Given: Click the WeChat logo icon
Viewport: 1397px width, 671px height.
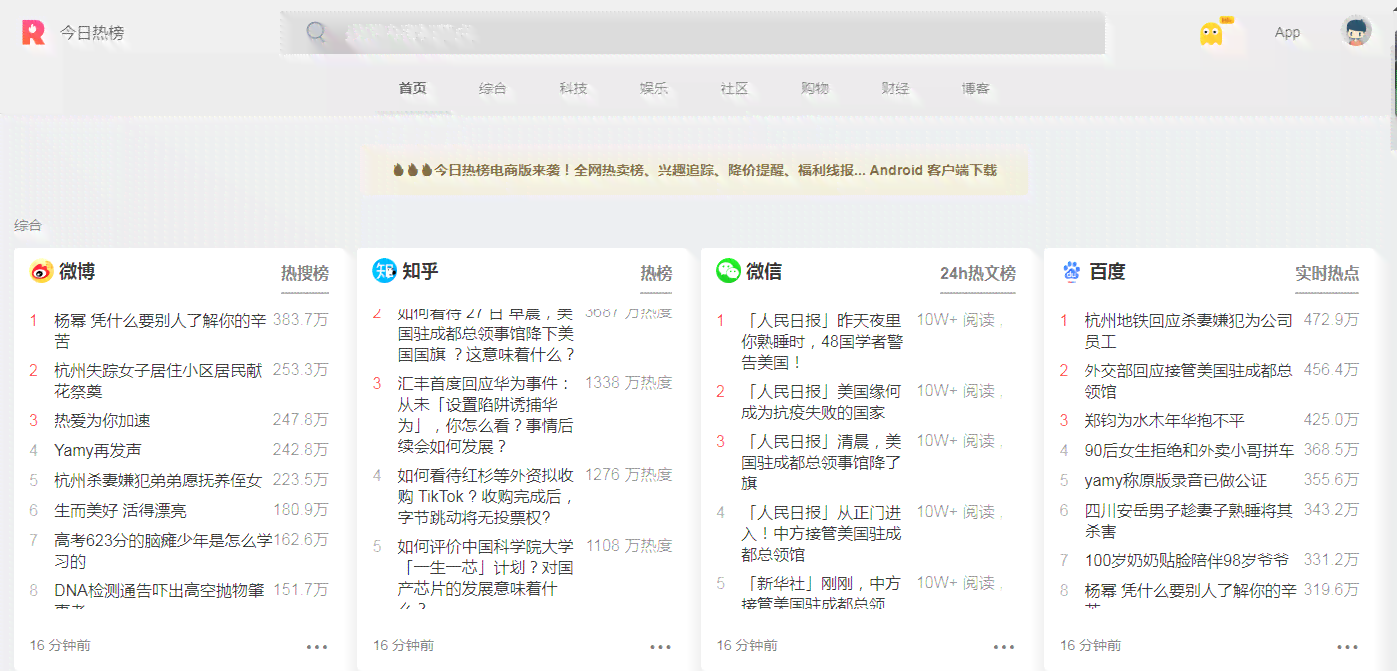Looking at the screenshot, I should [728, 271].
